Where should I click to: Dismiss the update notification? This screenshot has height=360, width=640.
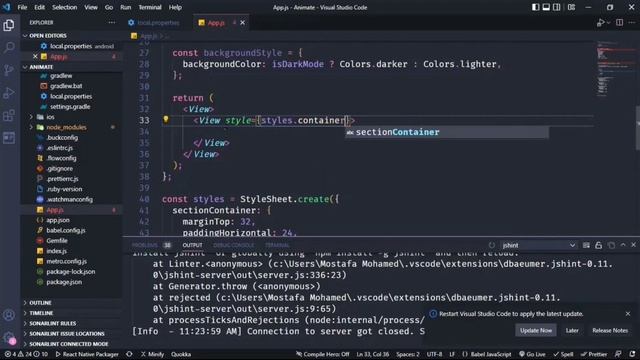click(x=628, y=314)
